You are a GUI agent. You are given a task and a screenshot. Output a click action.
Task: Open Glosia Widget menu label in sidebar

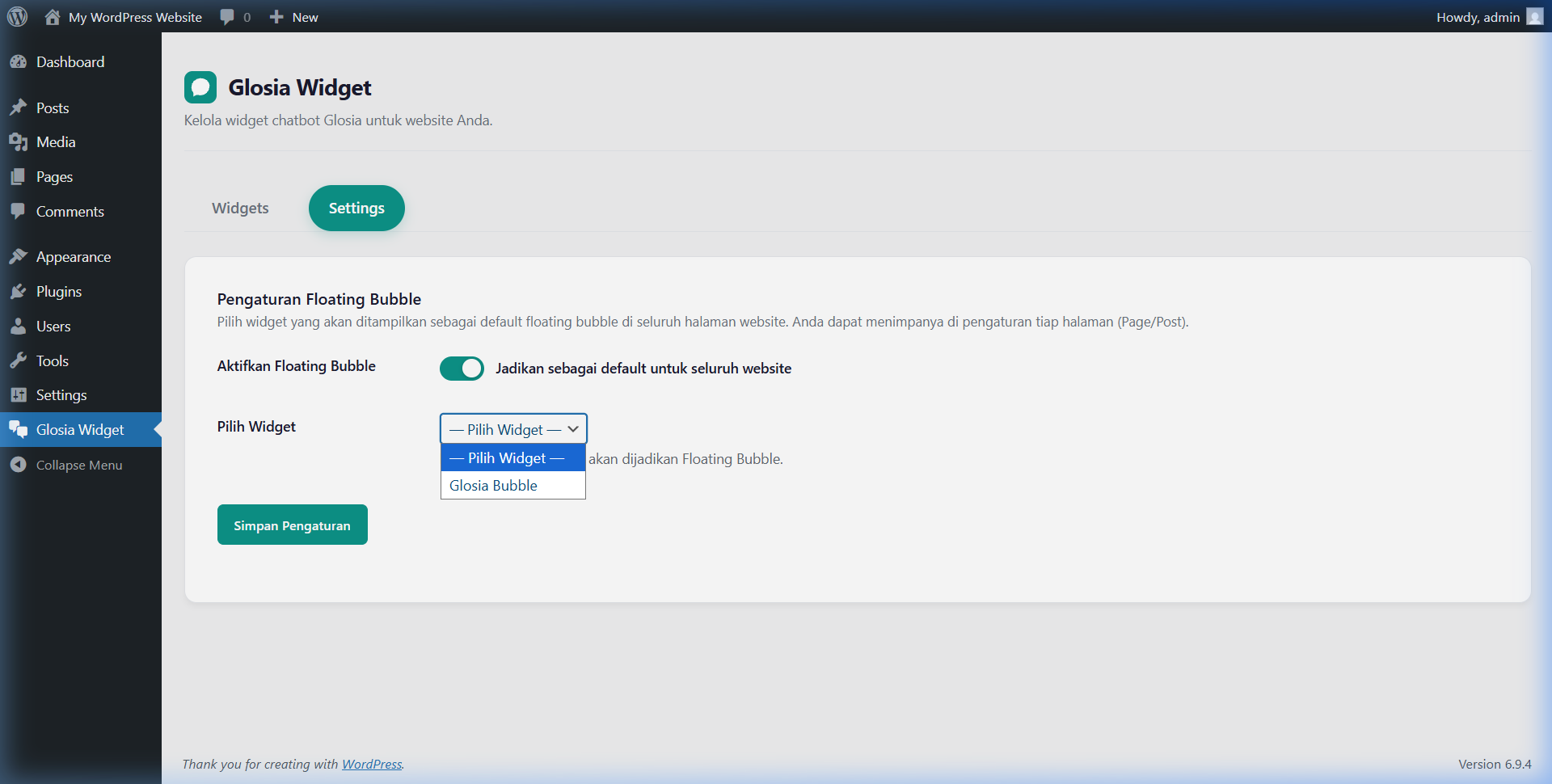pos(80,430)
